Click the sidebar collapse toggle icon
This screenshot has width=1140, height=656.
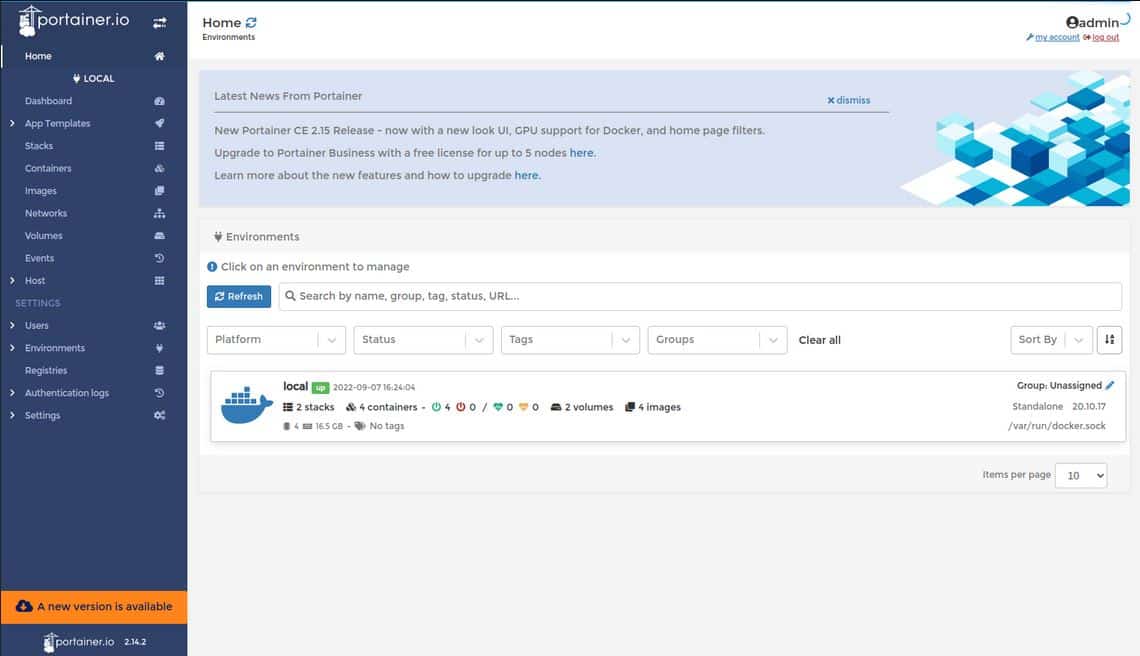[159, 23]
